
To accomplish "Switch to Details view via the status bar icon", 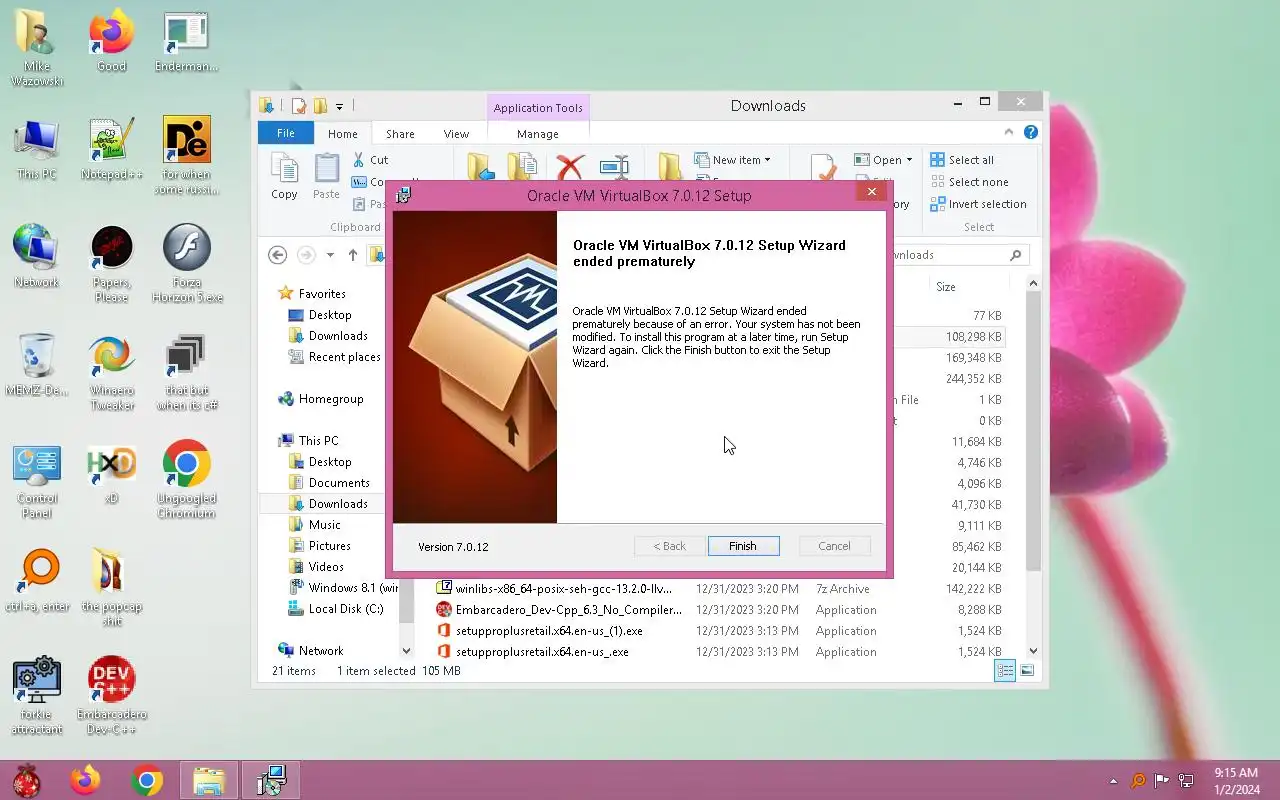I will pos(1005,671).
